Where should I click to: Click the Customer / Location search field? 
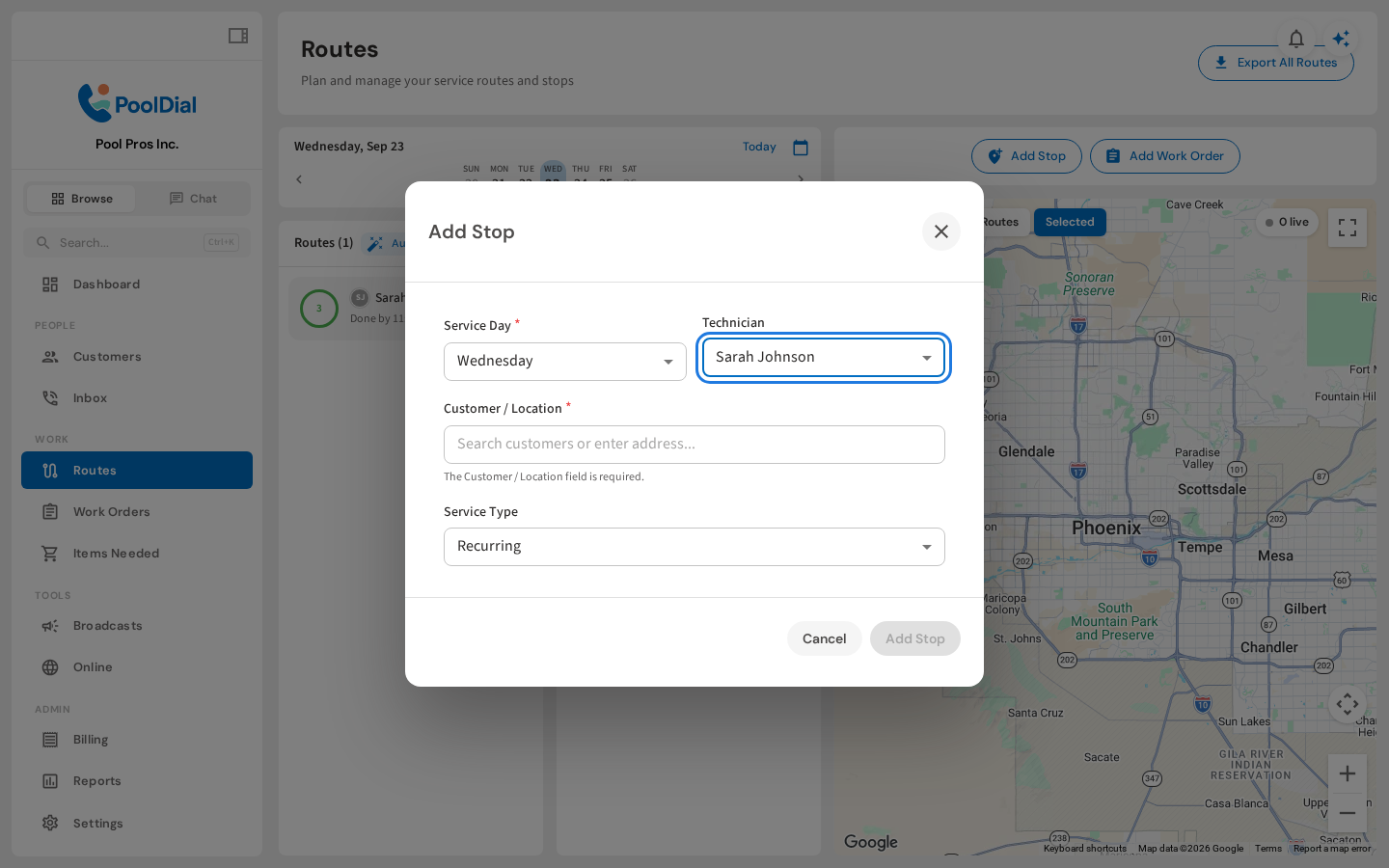[694, 445]
